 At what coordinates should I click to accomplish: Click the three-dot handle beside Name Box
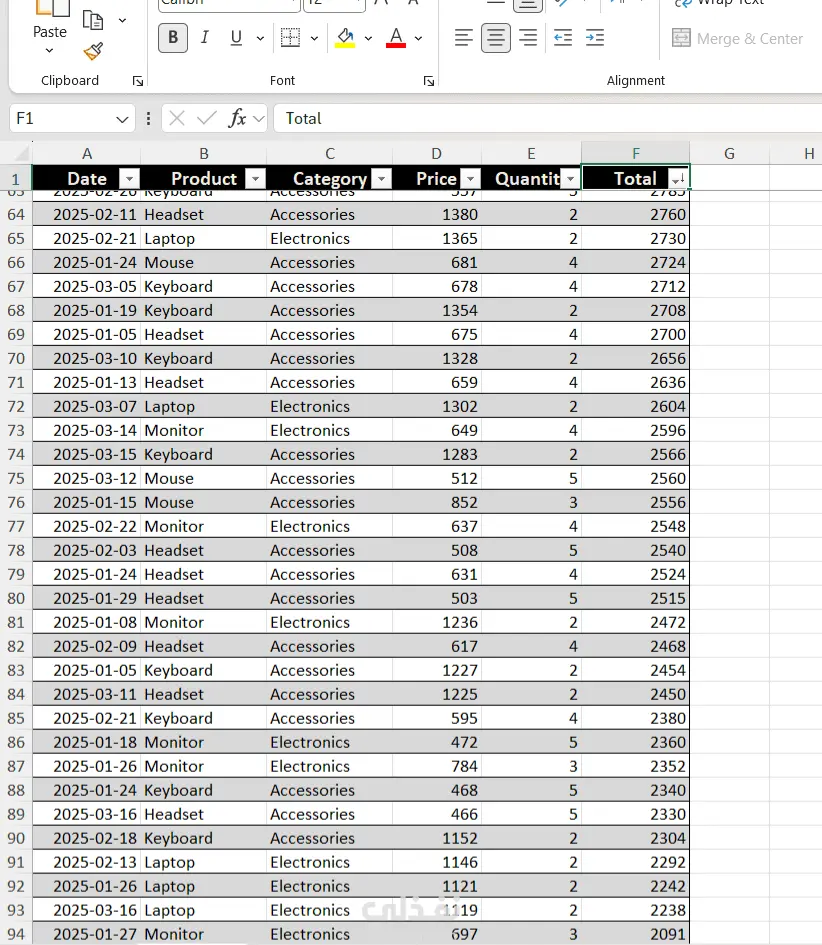pos(148,118)
